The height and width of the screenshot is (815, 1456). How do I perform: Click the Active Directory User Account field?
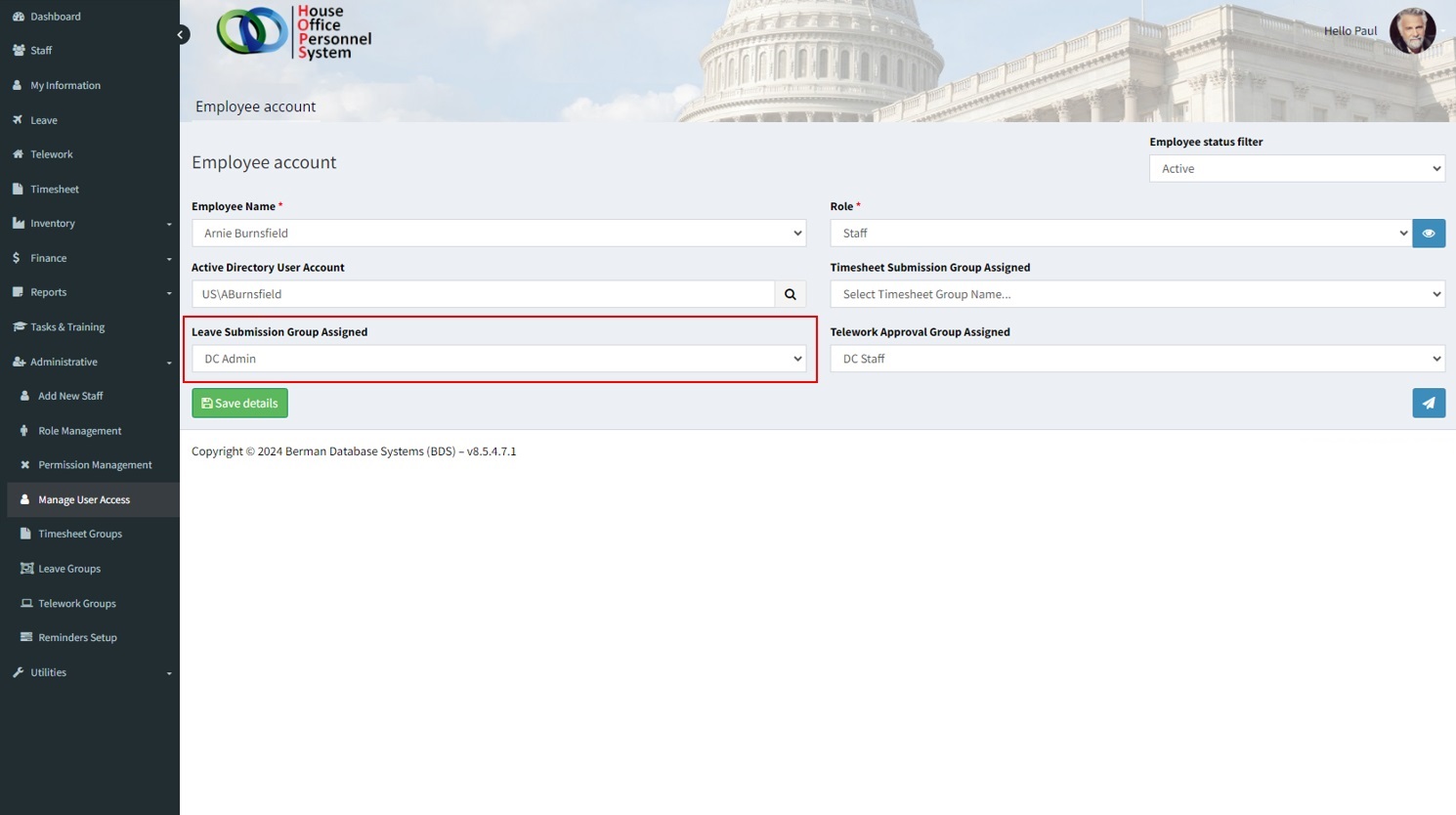click(x=483, y=294)
